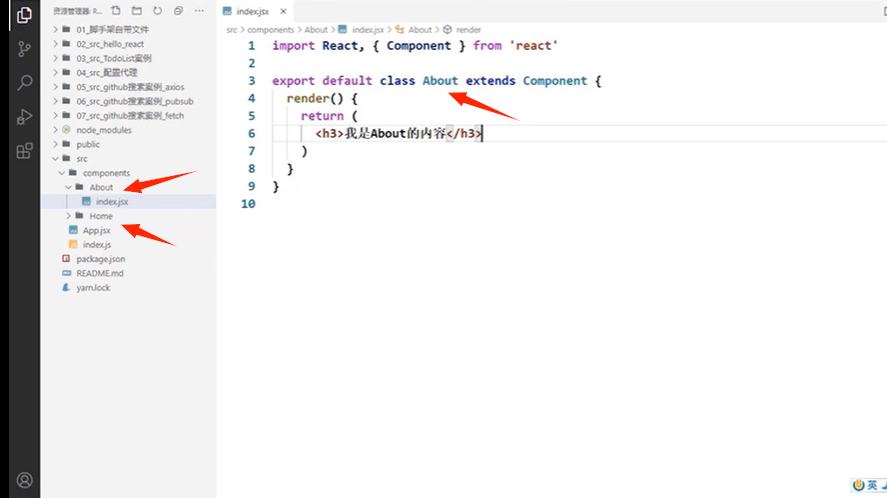
Task: Click the src breadcrumb segment
Action: coord(232,30)
